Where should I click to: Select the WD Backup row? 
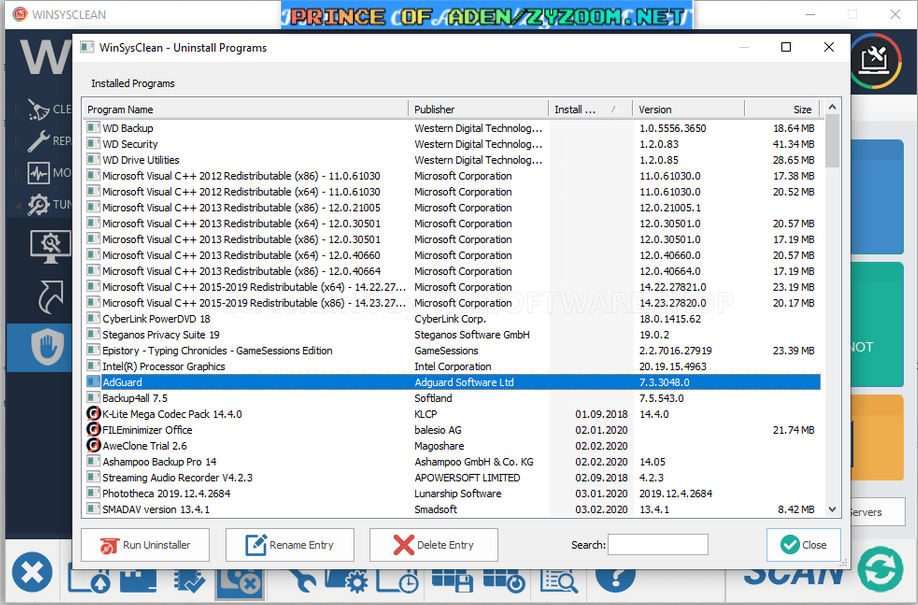(453, 128)
